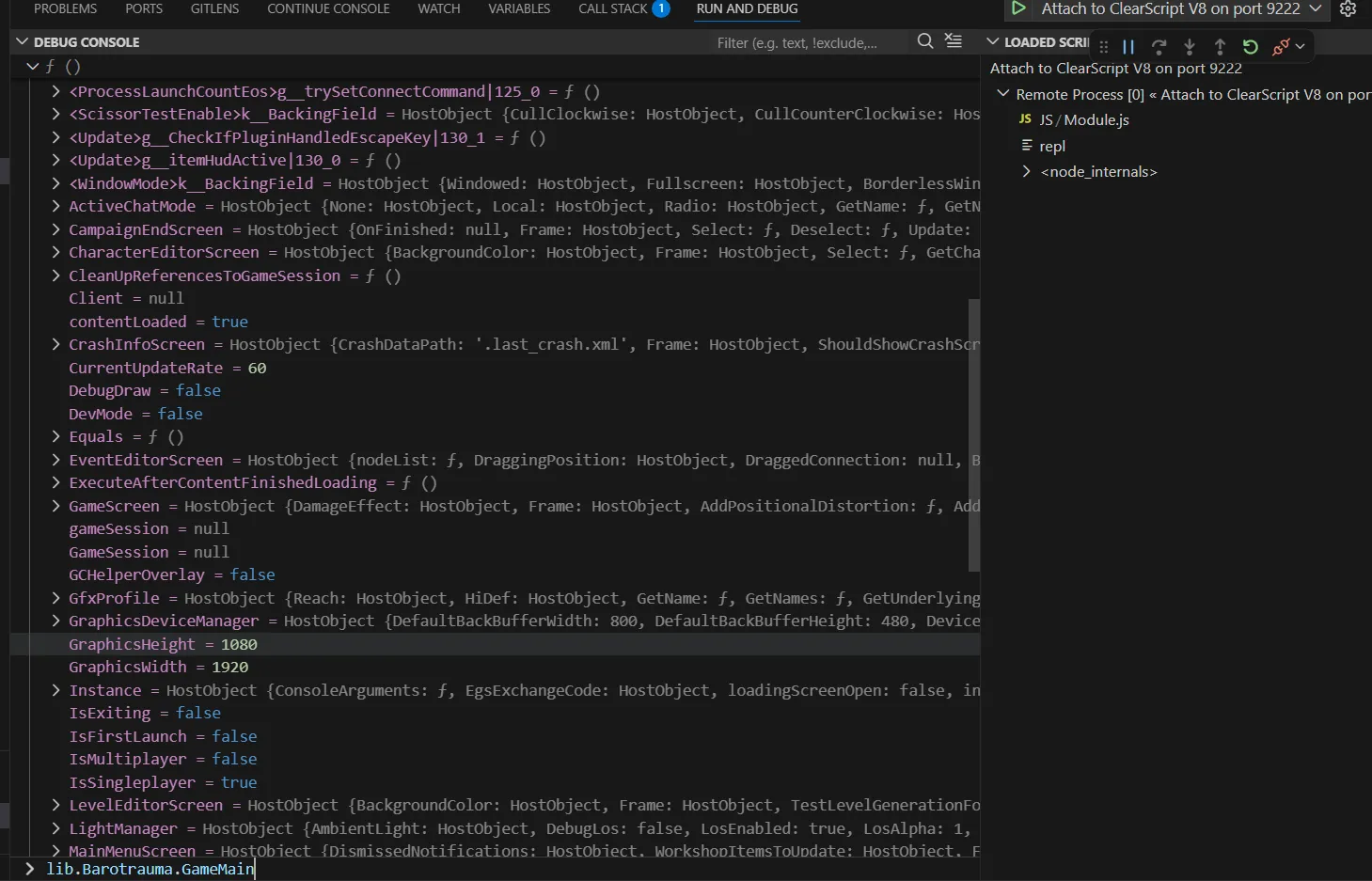This screenshot has height=881, width=1372.
Task: Select the repl entry in Loaded Scripts
Action: pos(1051,147)
